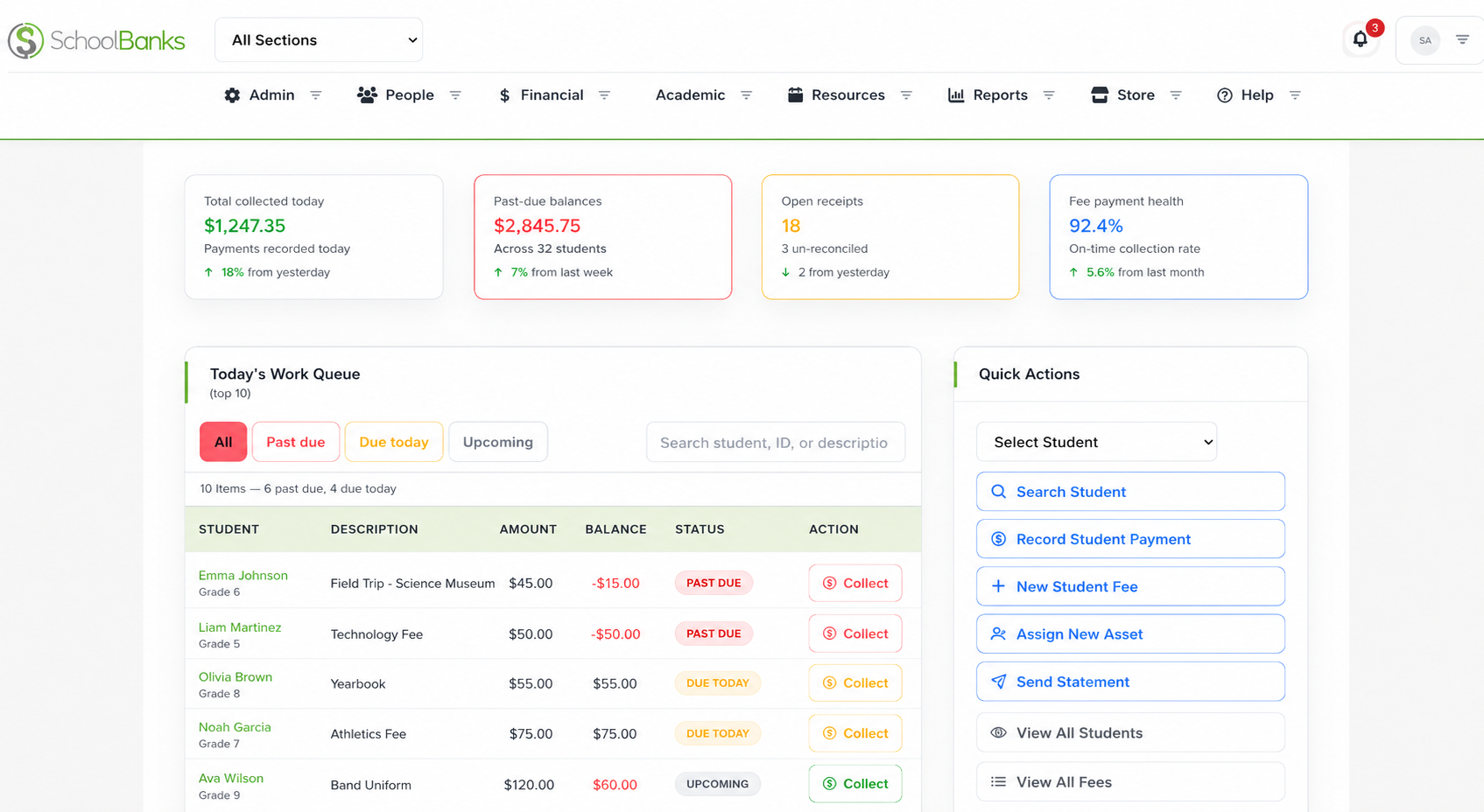Click the coin icon in Noah Garcia's Collect button

pyautogui.click(x=829, y=733)
